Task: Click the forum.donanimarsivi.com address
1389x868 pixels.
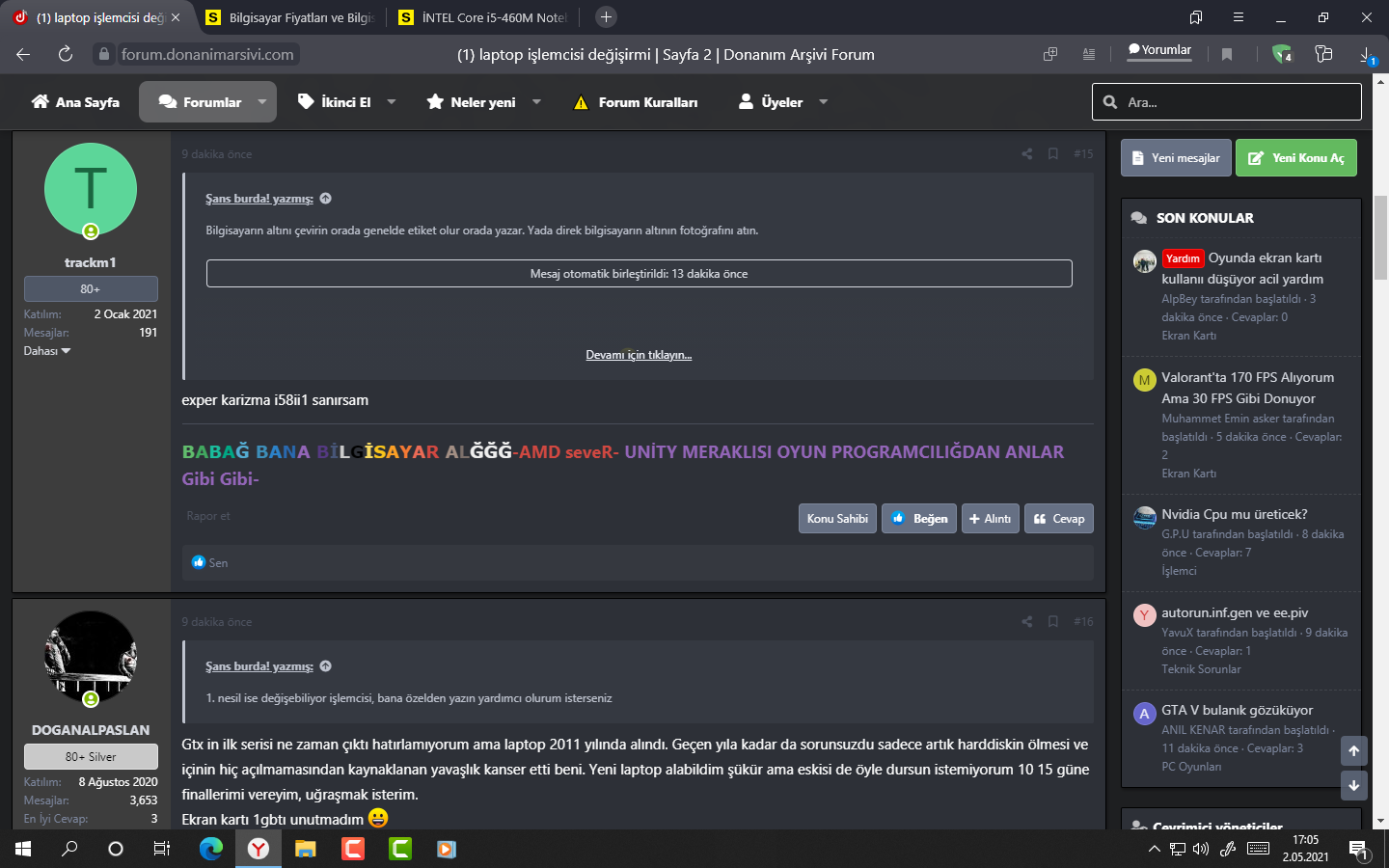Action: [207, 55]
